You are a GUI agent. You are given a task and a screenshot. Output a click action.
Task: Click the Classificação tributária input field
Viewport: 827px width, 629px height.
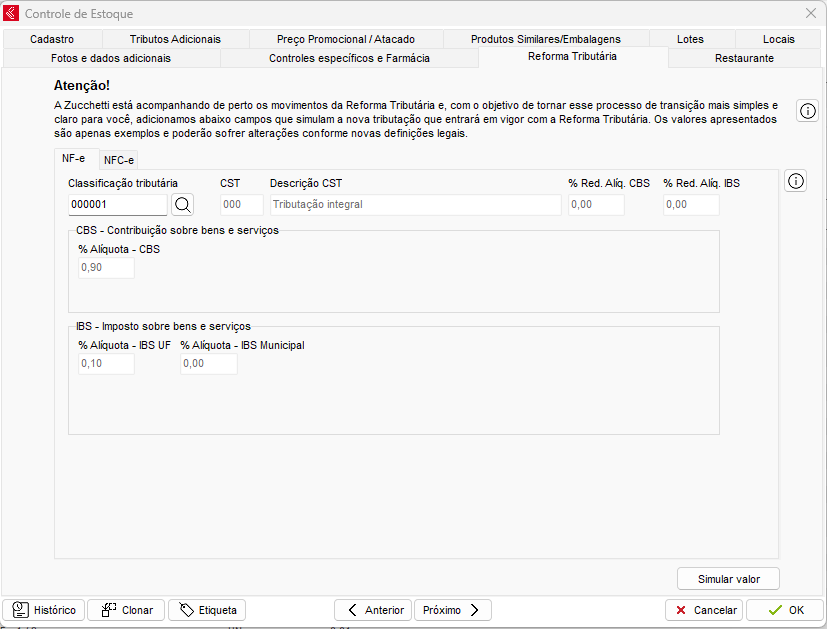pyautogui.click(x=117, y=205)
